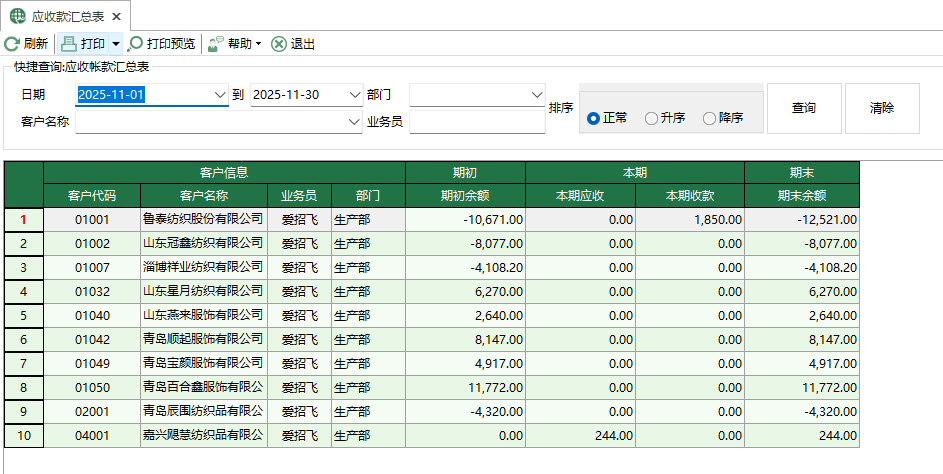
Task: Click customer code cell 01001
Action: pyautogui.click(x=92, y=220)
